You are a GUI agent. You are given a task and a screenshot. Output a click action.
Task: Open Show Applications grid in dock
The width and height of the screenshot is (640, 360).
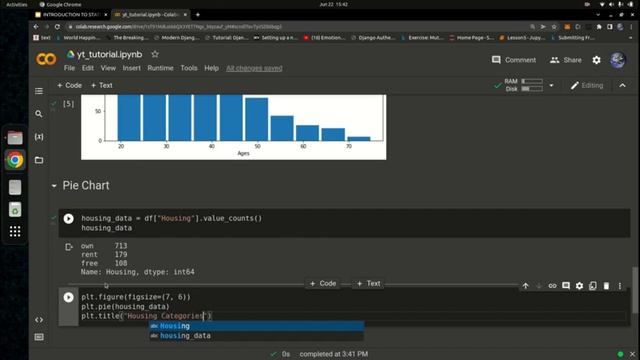pos(15,231)
